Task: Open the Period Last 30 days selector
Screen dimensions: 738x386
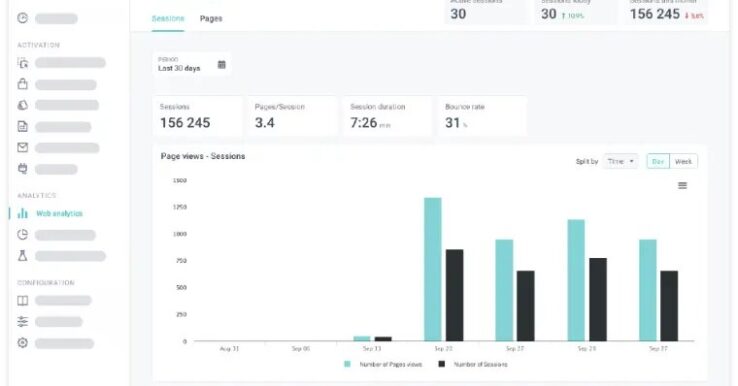Action: 192,64
